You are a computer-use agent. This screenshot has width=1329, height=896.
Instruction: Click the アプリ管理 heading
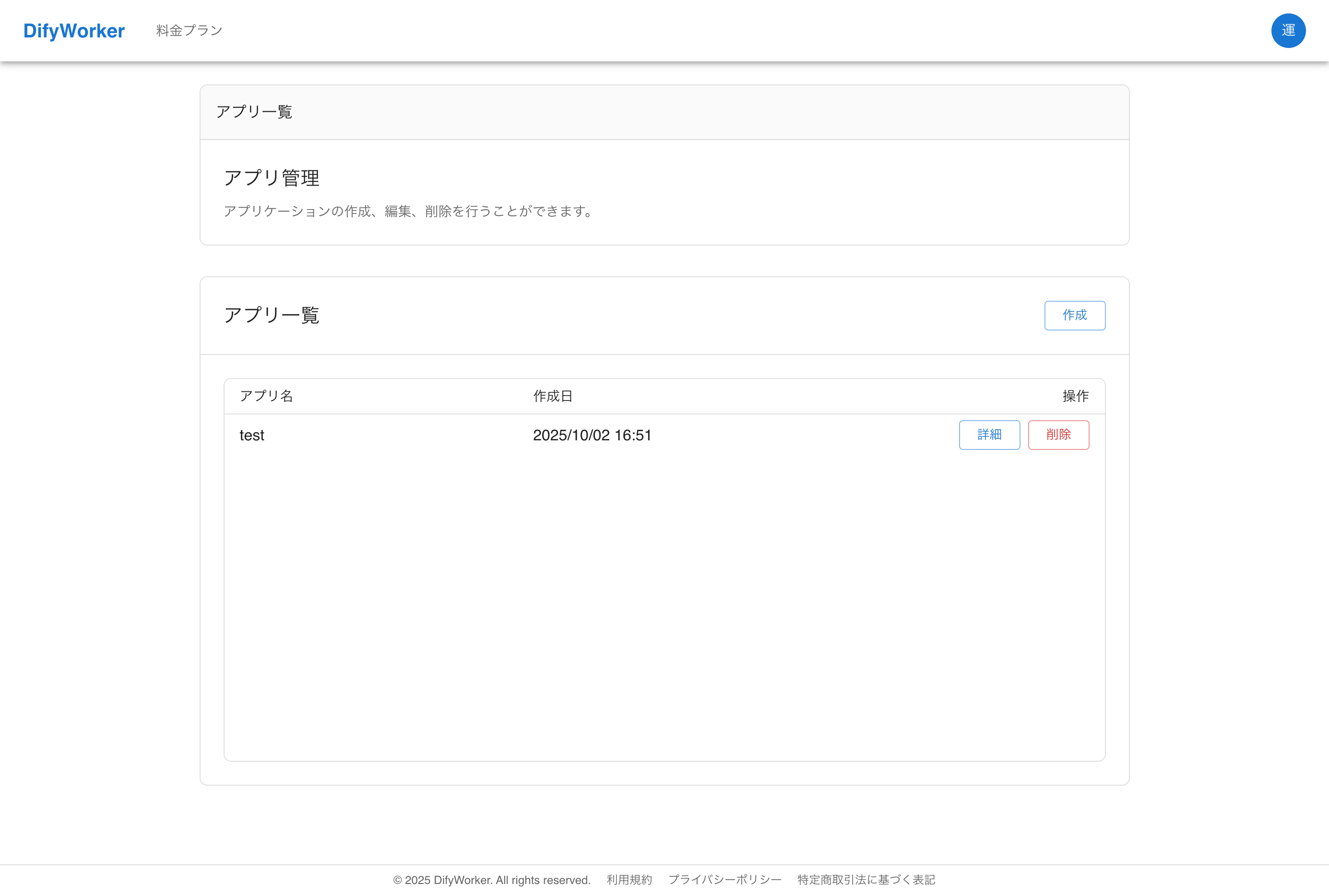[272, 178]
